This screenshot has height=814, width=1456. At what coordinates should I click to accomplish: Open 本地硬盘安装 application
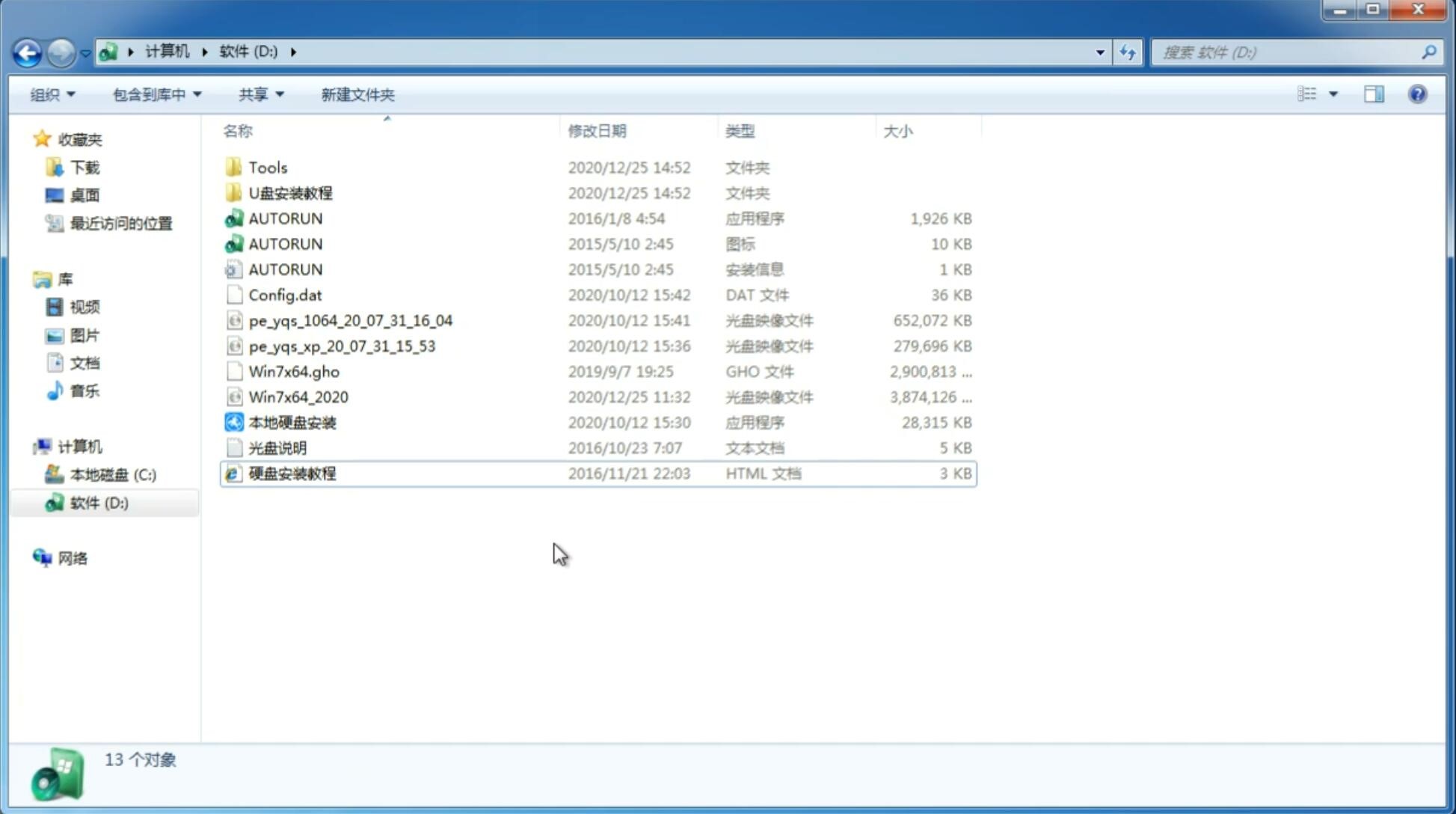pyautogui.click(x=292, y=422)
